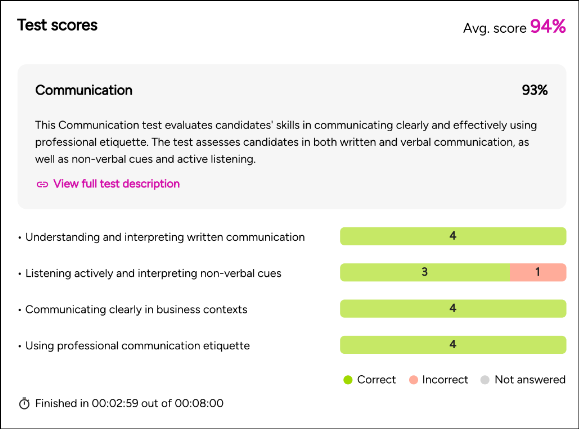Image resolution: width=579 pixels, height=429 pixels.
Task: Click the stopwatch timer icon
Action: tap(24, 403)
